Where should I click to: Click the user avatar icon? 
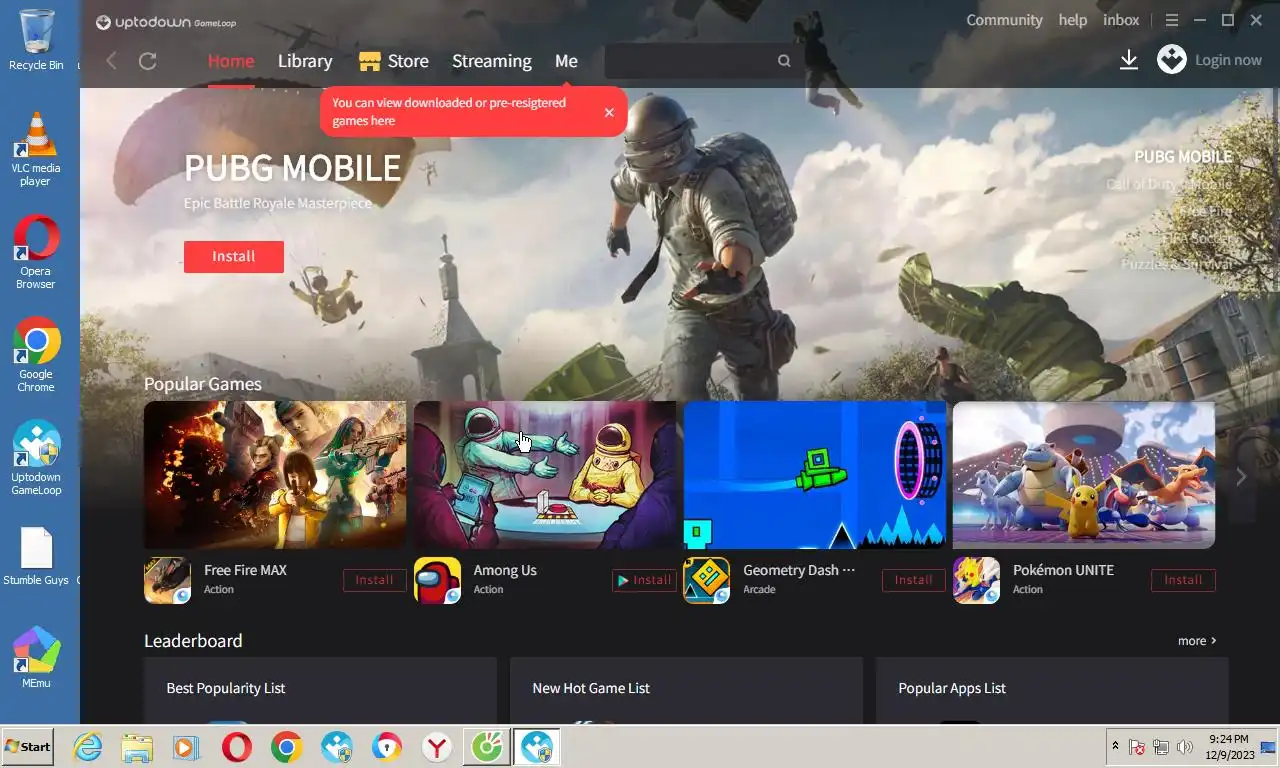pyautogui.click(x=1172, y=59)
